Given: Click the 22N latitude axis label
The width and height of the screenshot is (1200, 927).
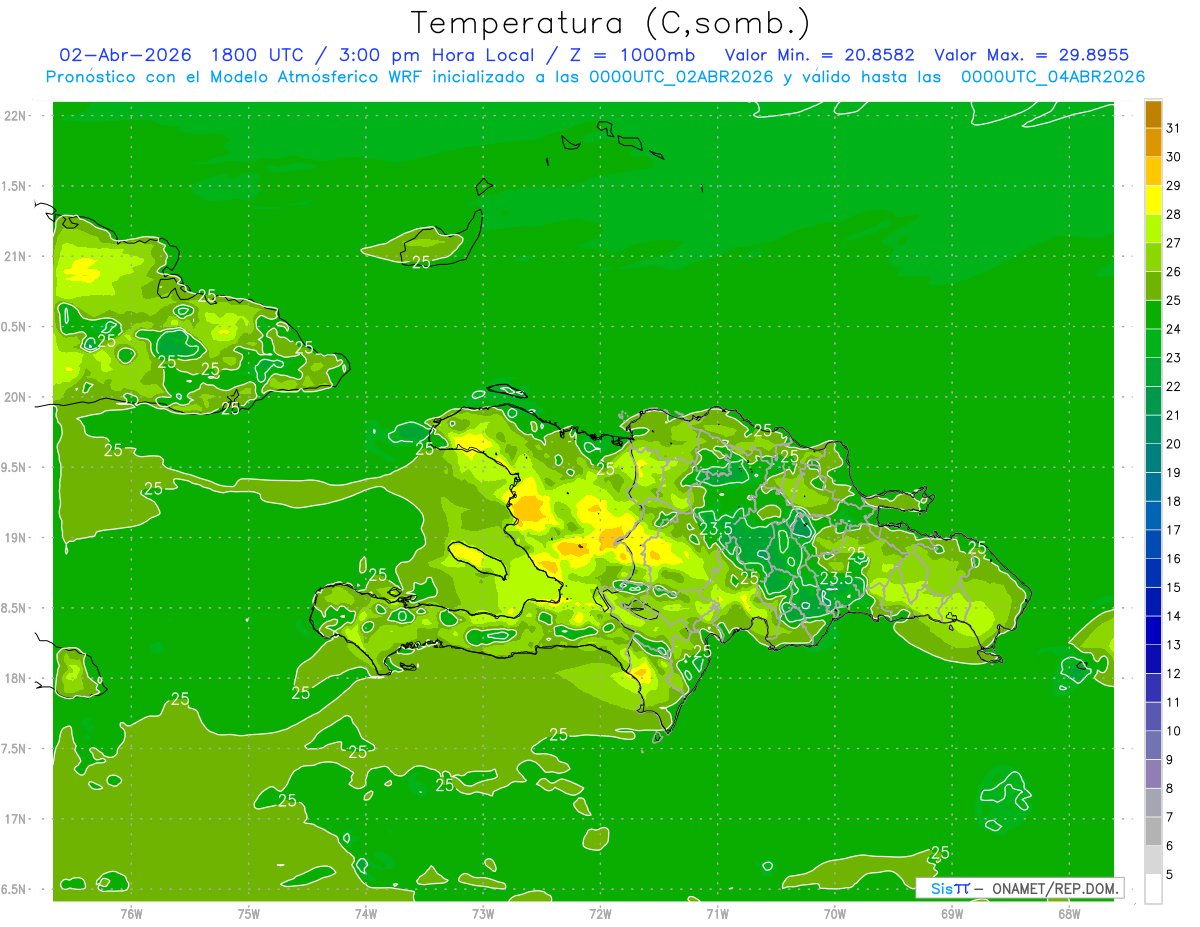Looking at the screenshot, I should tap(17, 116).
